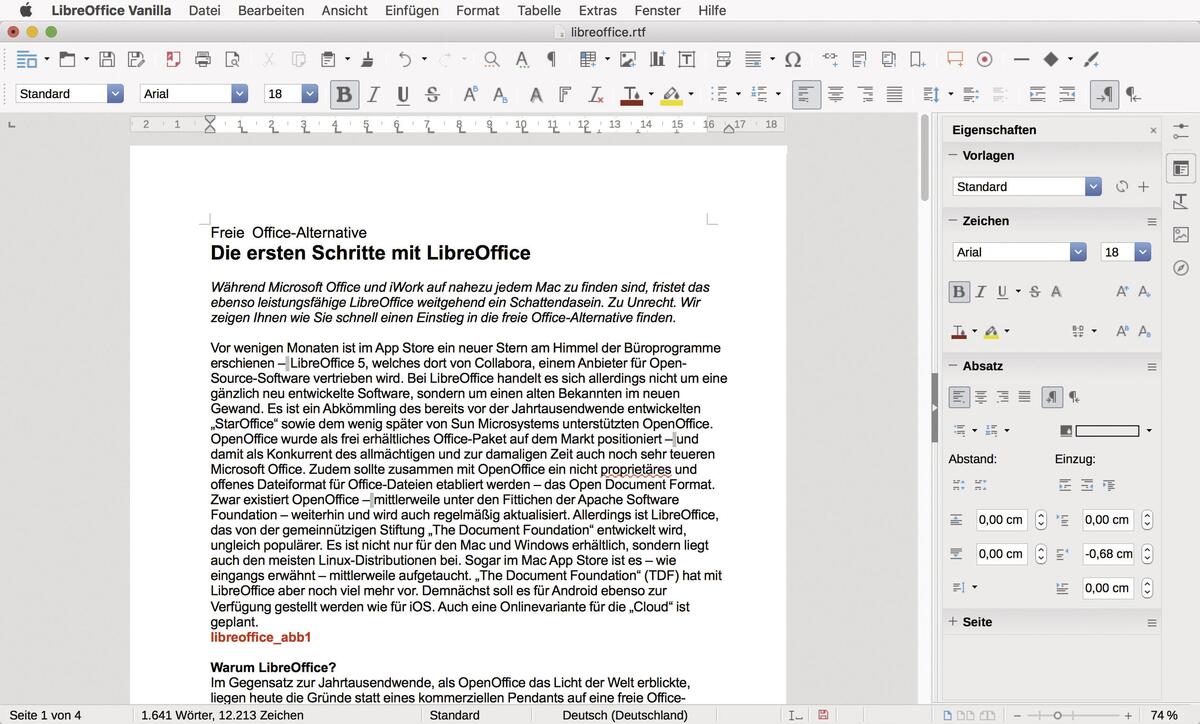Update the selected style via refresh button
The height and width of the screenshot is (724, 1200).
tap(1122, 186)
